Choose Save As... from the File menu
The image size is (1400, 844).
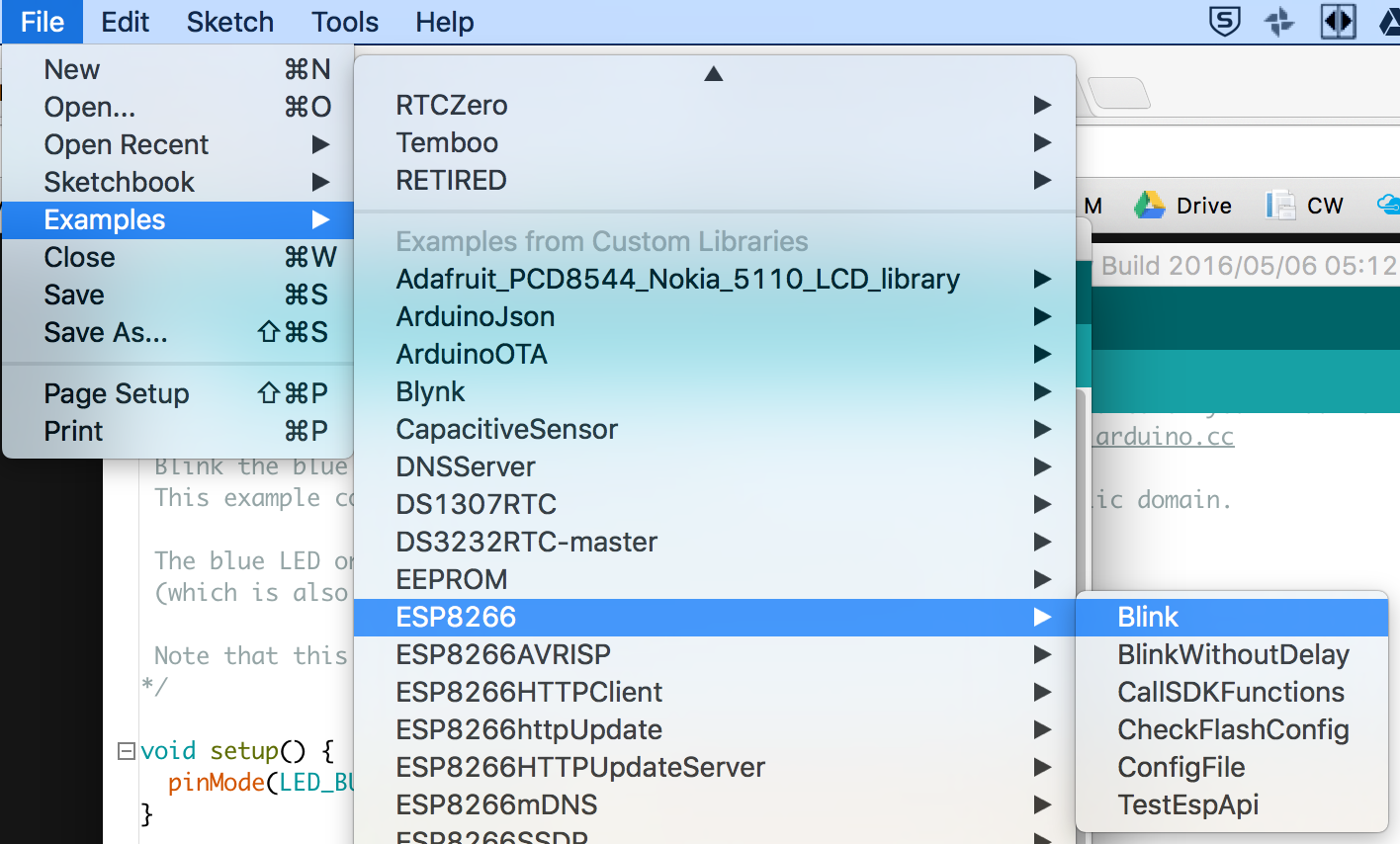point(178,332)
